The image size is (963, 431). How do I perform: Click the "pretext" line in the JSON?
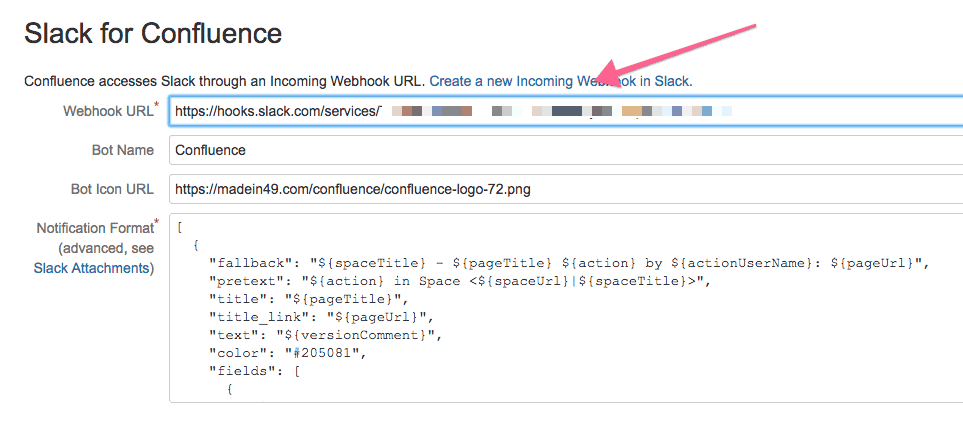458,281
